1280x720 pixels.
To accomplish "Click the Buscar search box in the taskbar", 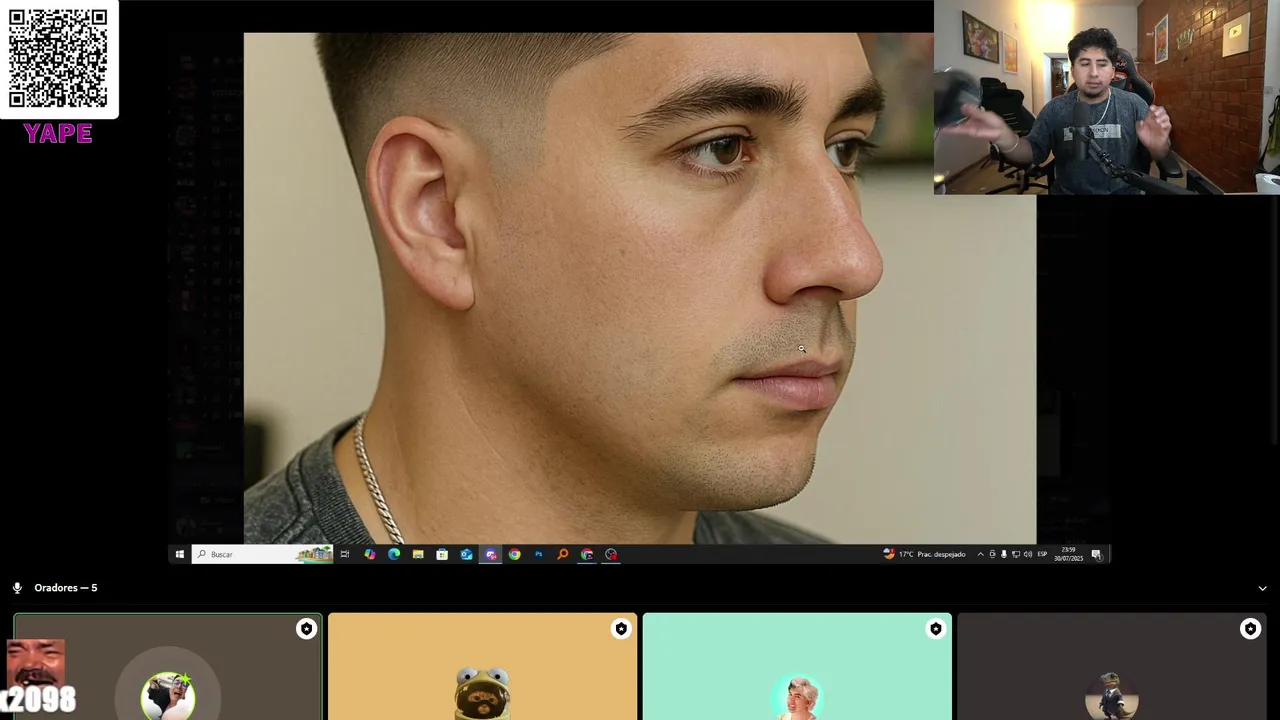I will pyautogui.click(x=262, y=554).
